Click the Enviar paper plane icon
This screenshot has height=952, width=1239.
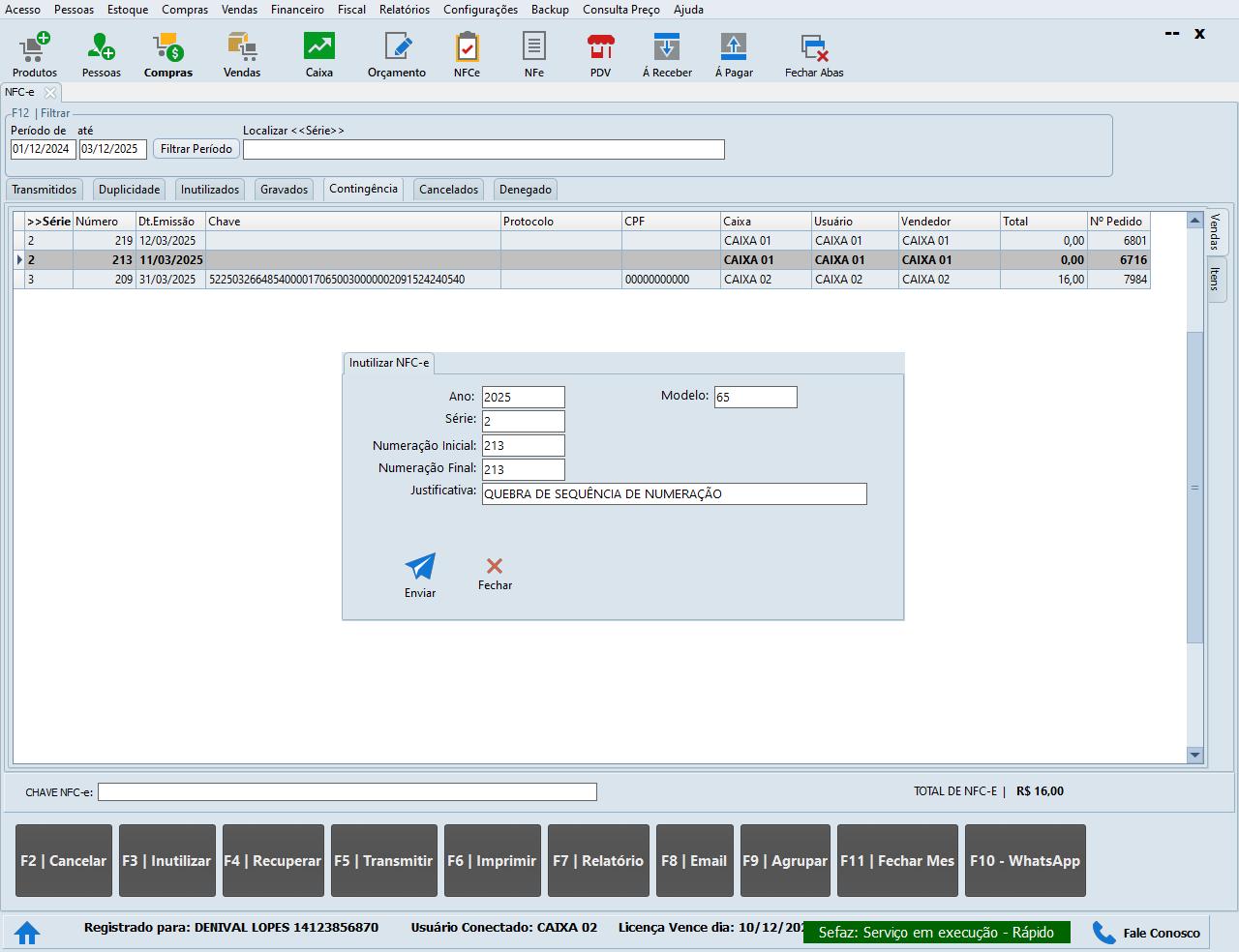420,576
